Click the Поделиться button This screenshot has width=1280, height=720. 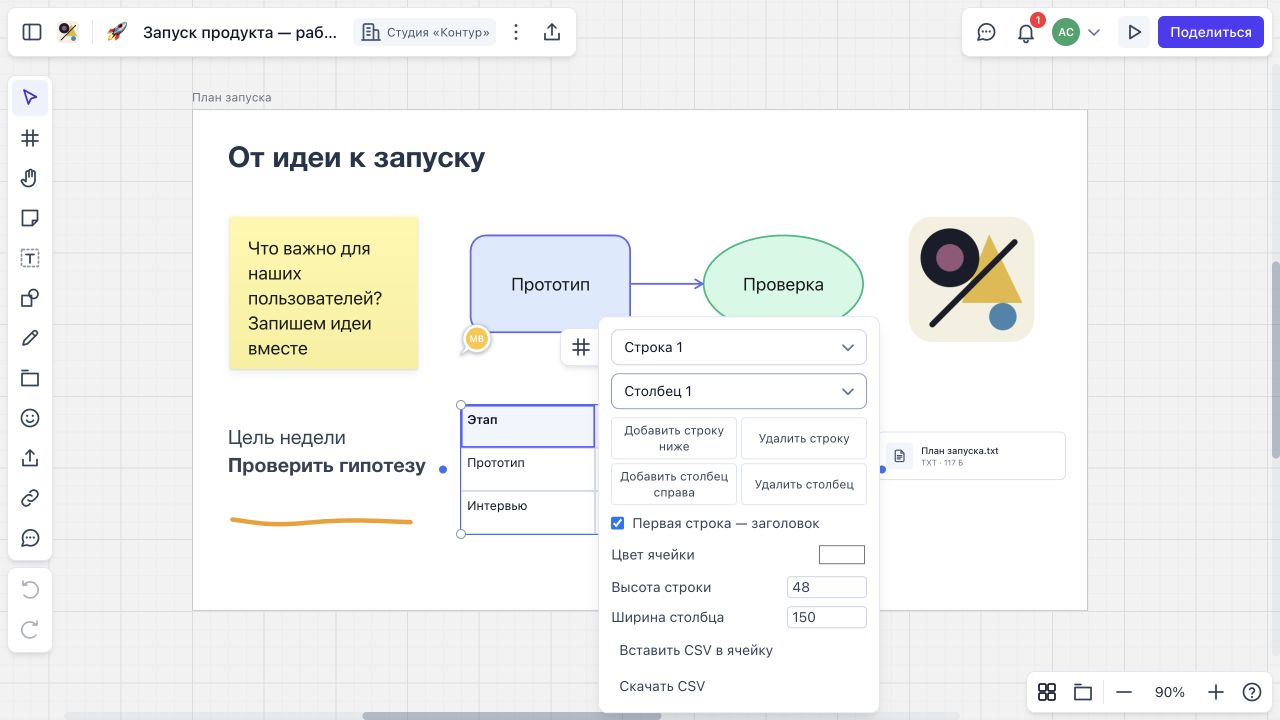1211,32
